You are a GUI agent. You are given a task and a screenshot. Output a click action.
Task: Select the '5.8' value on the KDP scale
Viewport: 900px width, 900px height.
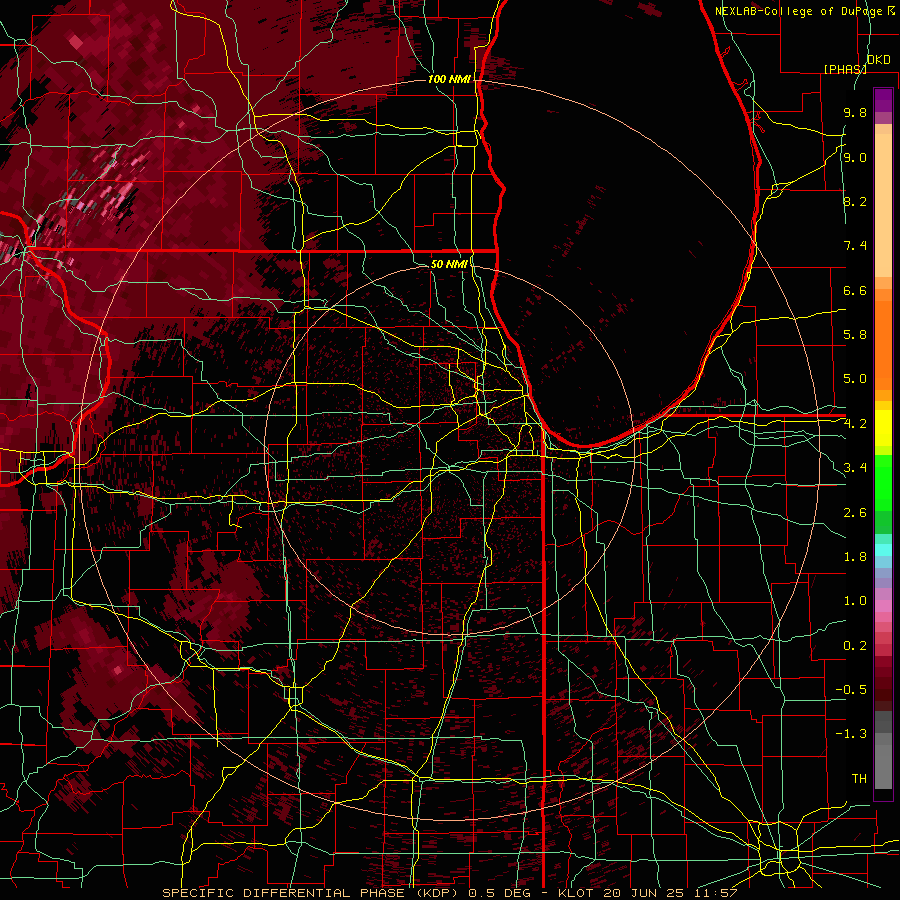855,335
